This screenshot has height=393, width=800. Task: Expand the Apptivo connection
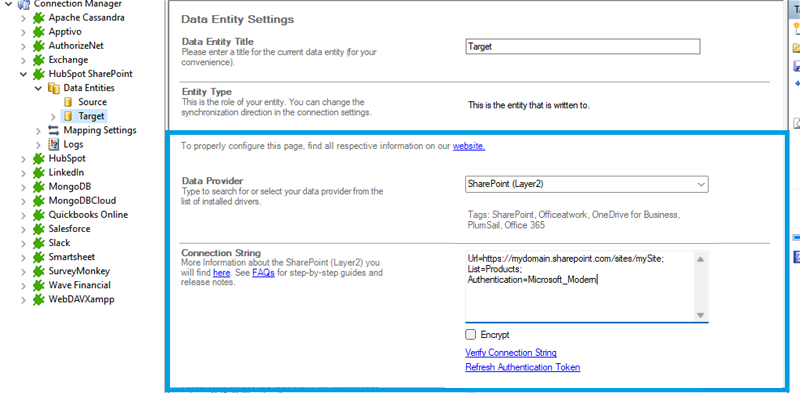(23, 32)
